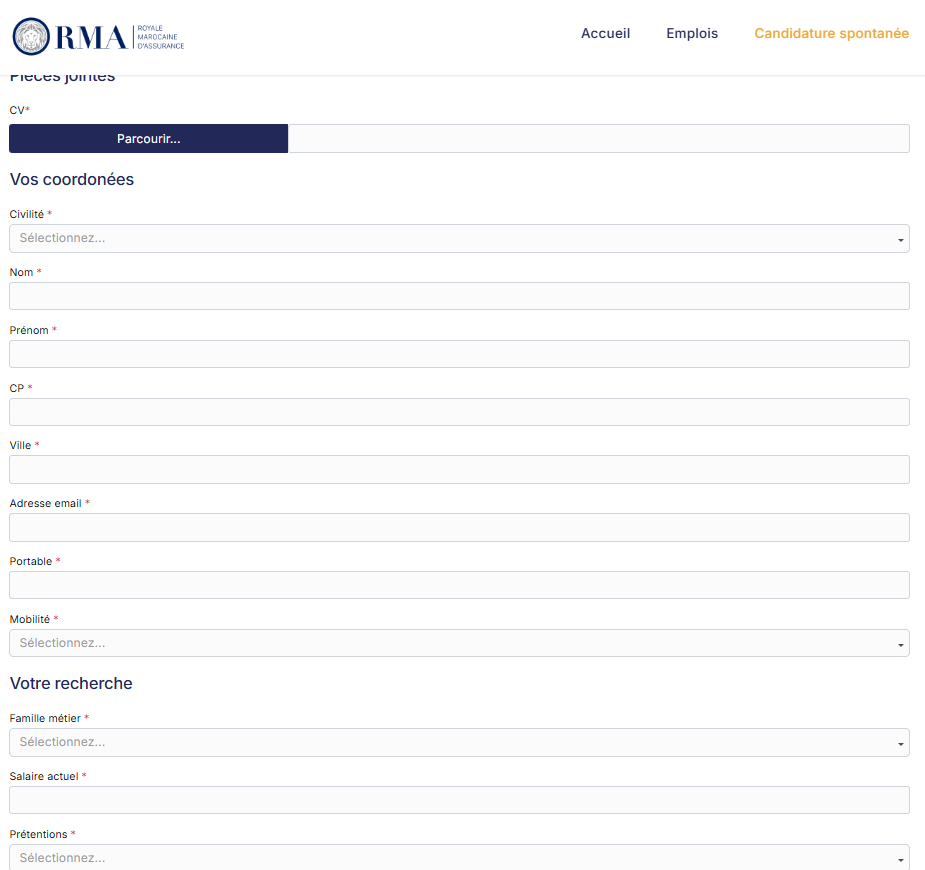Select the Adresse email field
925x870 pixels.
click(460, 527)
